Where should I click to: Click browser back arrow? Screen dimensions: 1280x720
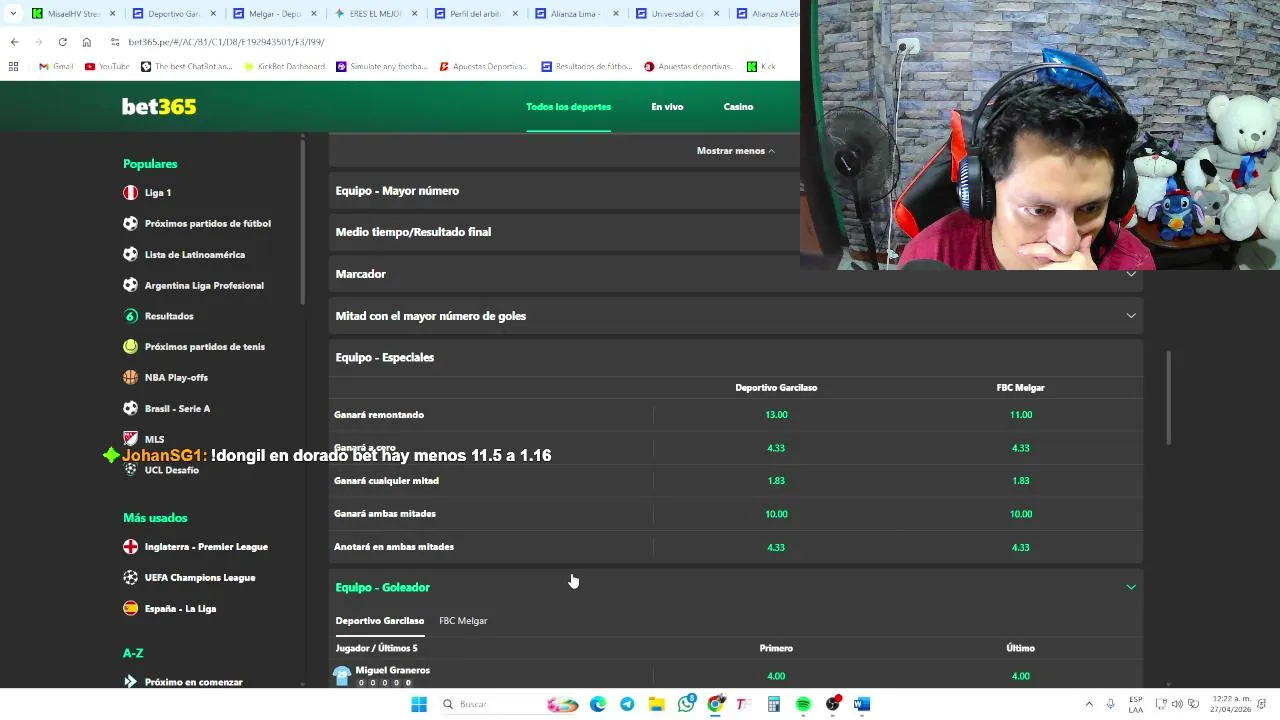14,42
